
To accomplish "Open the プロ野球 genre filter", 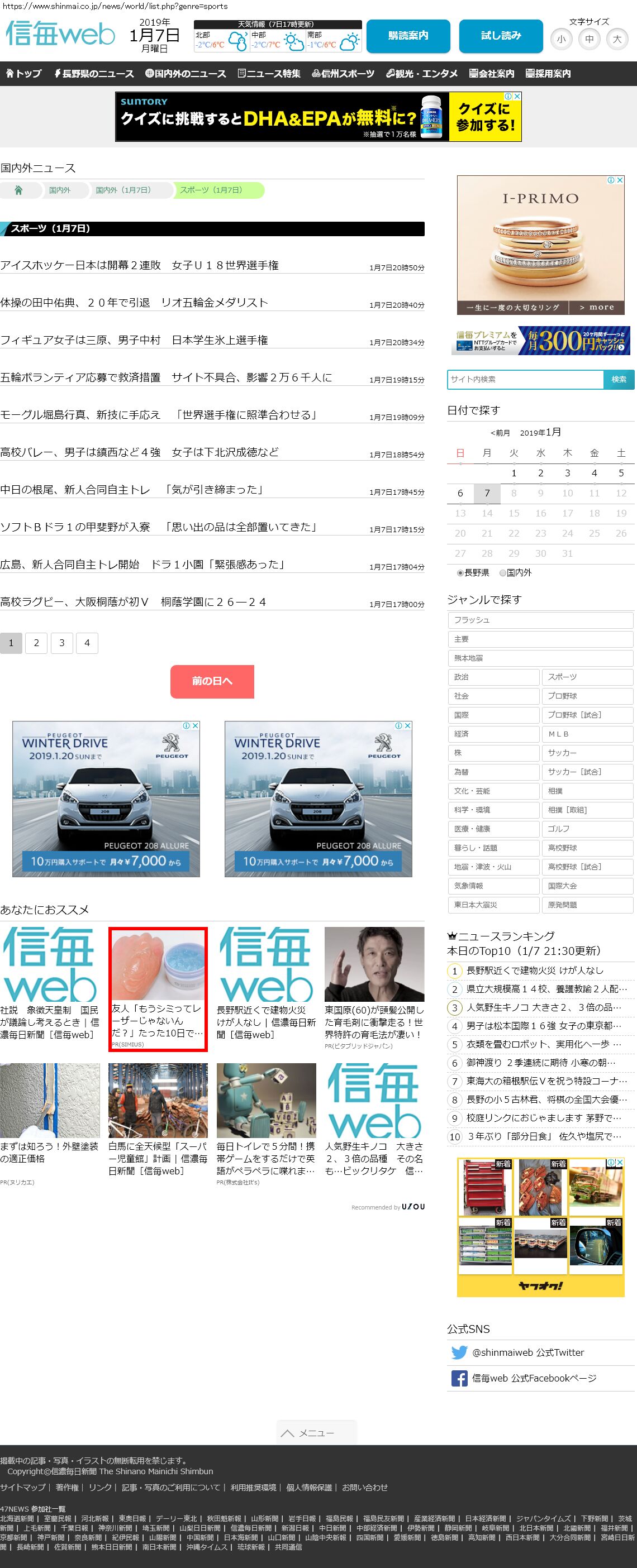I will 587,696.
